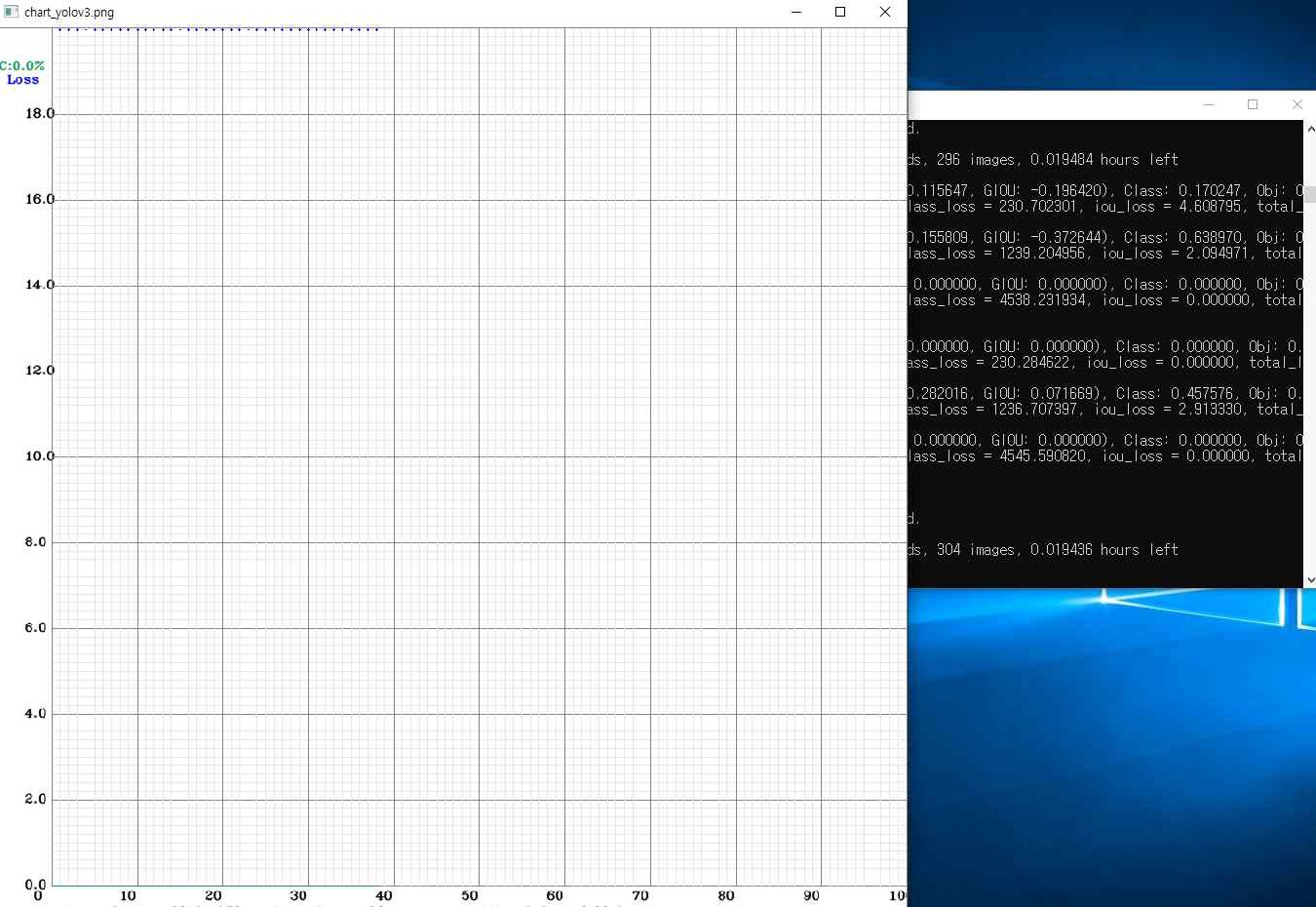Click the 70 x-axis label
The width and height of the screenshot is (1316, 907).
tap(640, 895)
